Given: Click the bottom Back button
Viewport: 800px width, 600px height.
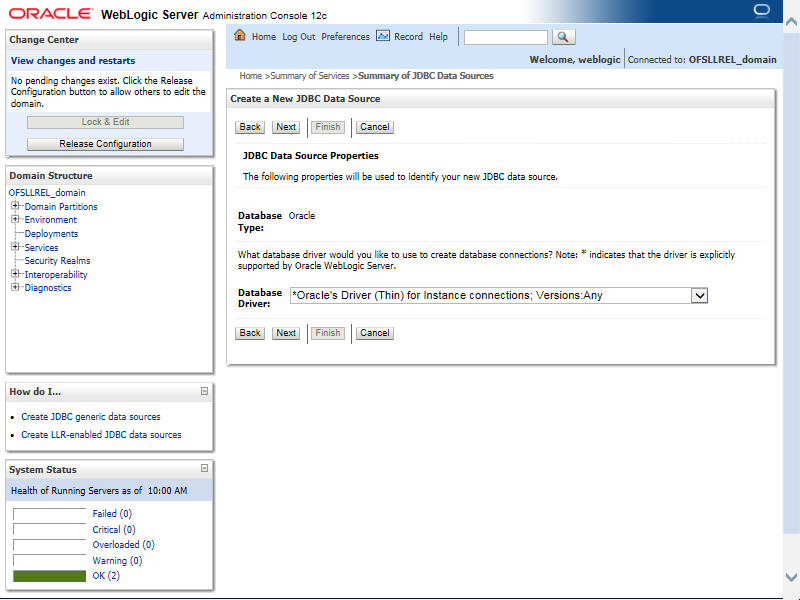Looking at the screenshot, I should click(x=250, y=333).
